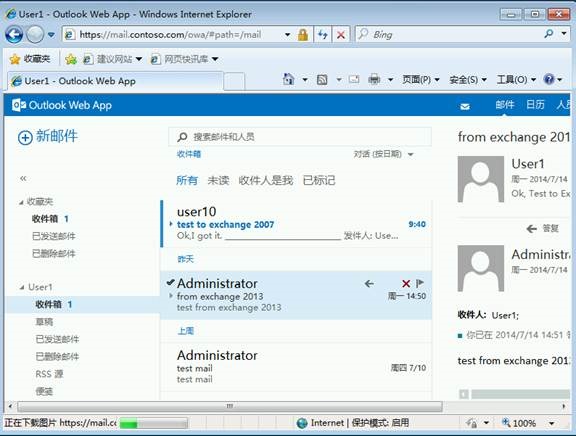Open the 草稿 drafts folder
The width and height of the screenshot is (576, 436).
point(44,322)
